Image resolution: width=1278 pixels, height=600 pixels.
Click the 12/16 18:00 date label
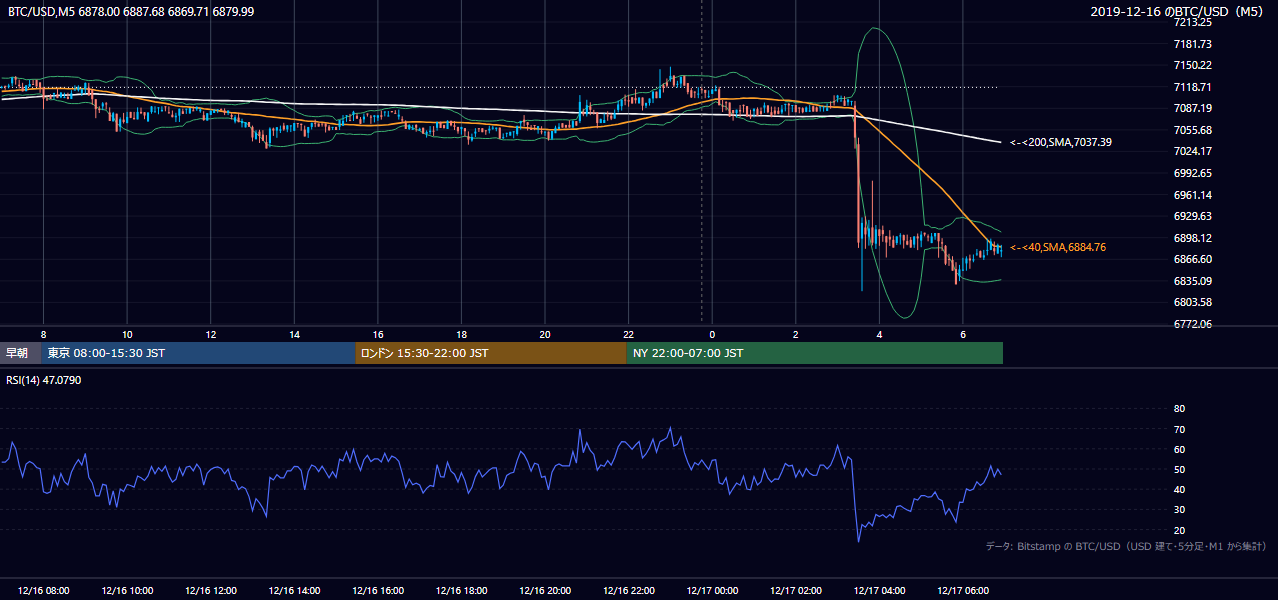point(461,591)
